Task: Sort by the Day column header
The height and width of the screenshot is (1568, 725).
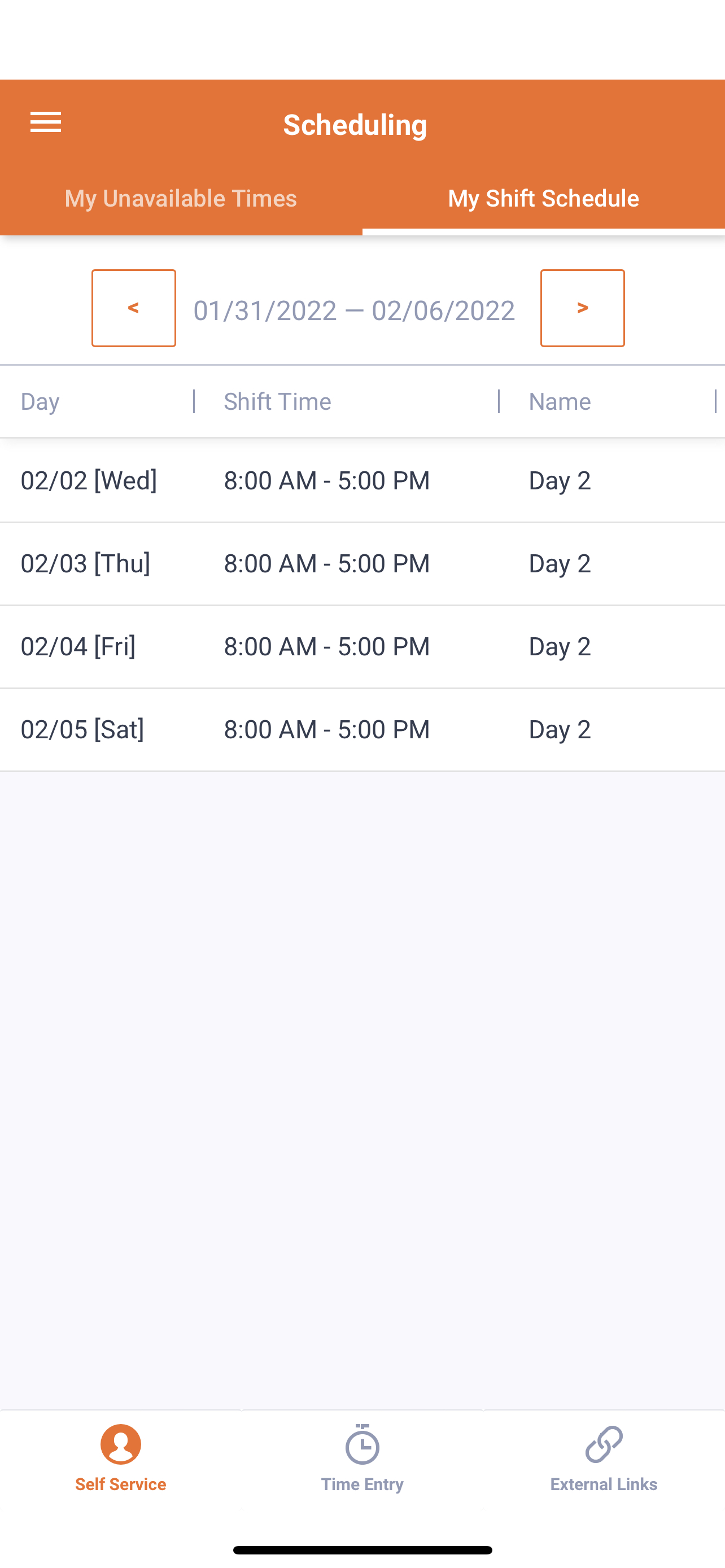Action: click(x=40, y=402)
